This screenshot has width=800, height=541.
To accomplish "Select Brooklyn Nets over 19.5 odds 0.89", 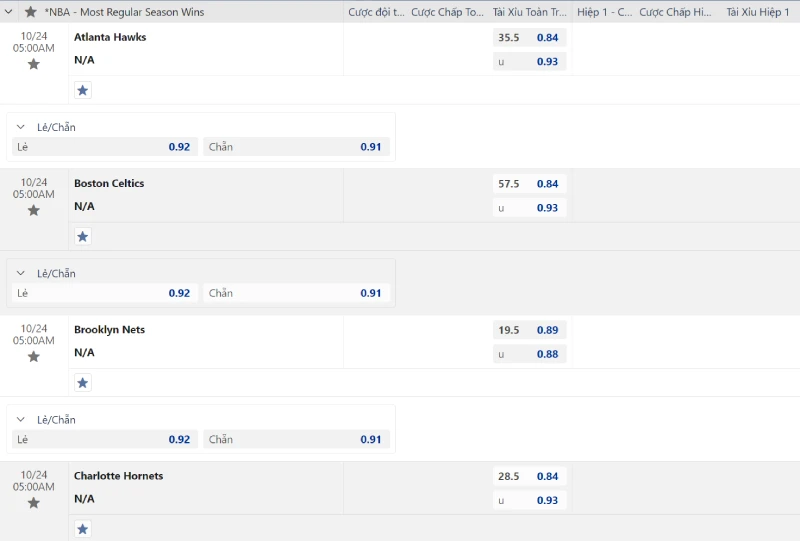I will [x=530, y=330].
